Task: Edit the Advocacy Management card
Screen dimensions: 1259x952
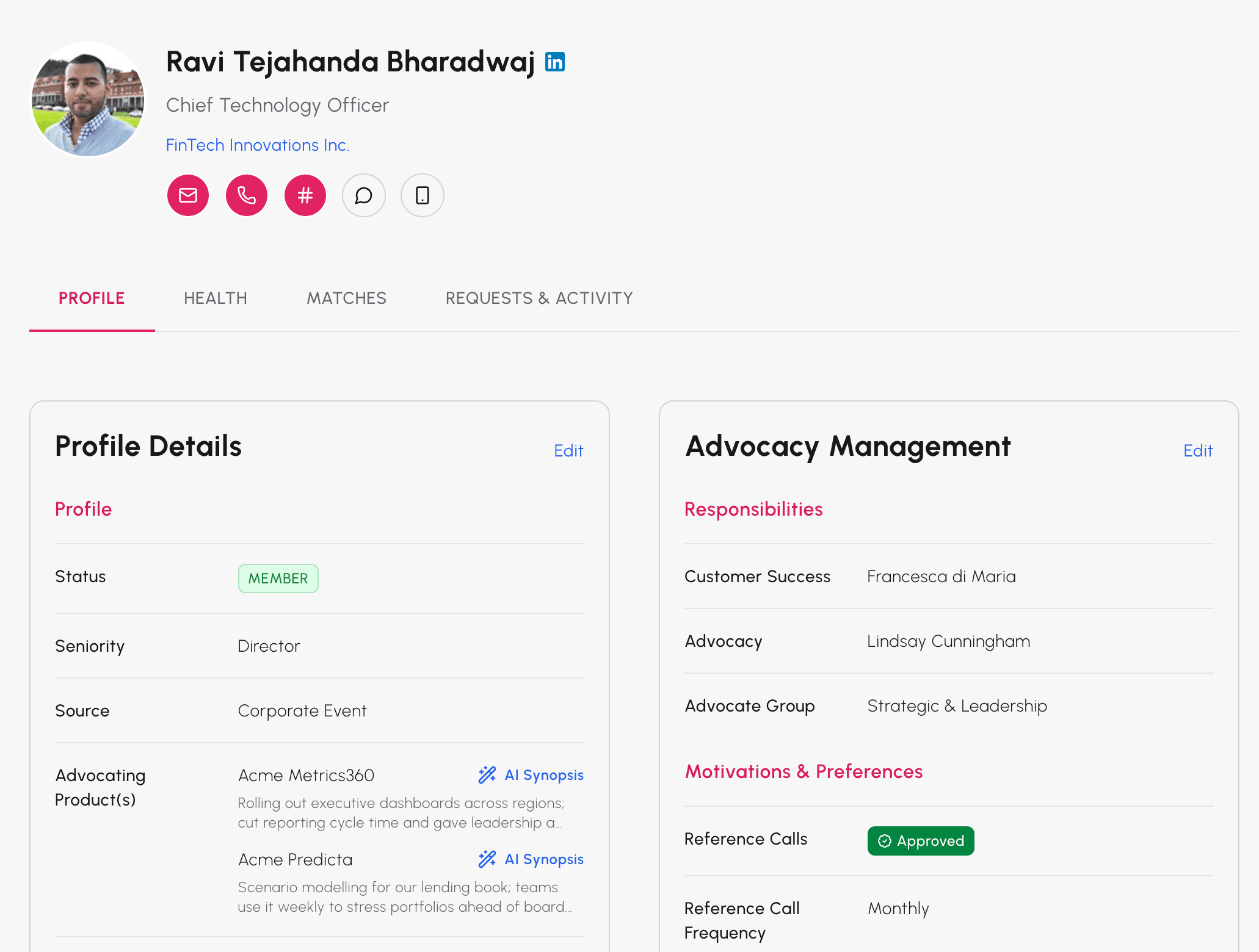Action: pyautogui.click(x=1198, y=450)
